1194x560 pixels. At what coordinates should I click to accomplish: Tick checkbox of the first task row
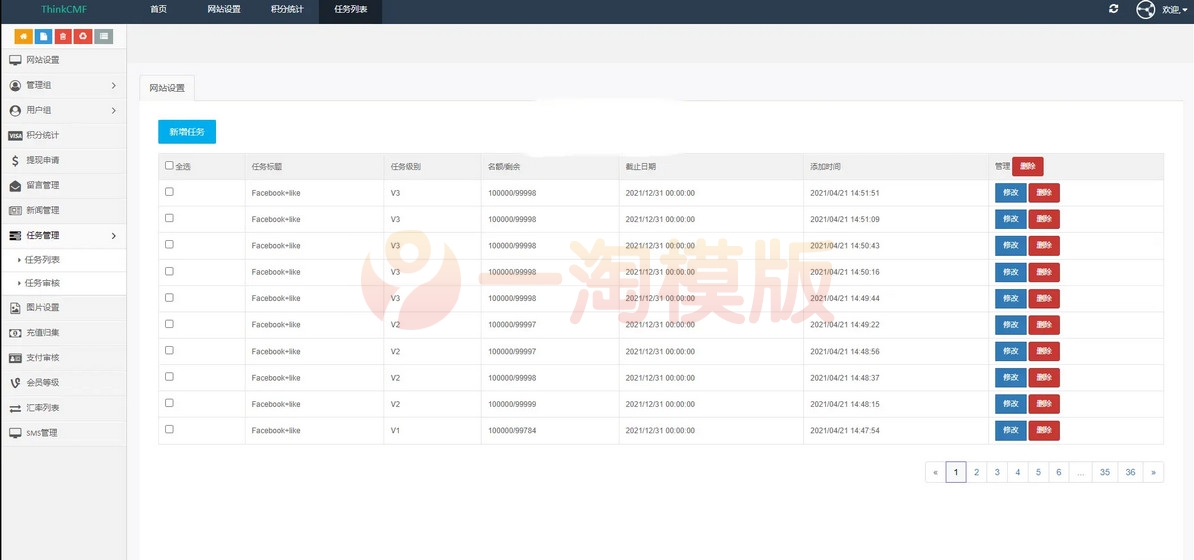click(169, 192)
